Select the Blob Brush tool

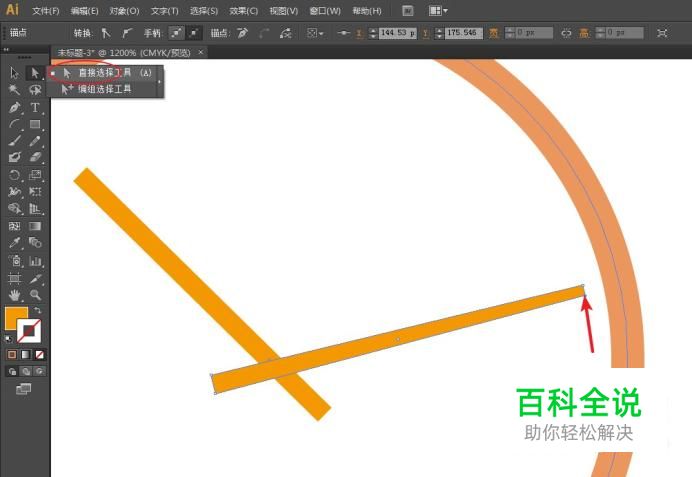click(14, 157)
